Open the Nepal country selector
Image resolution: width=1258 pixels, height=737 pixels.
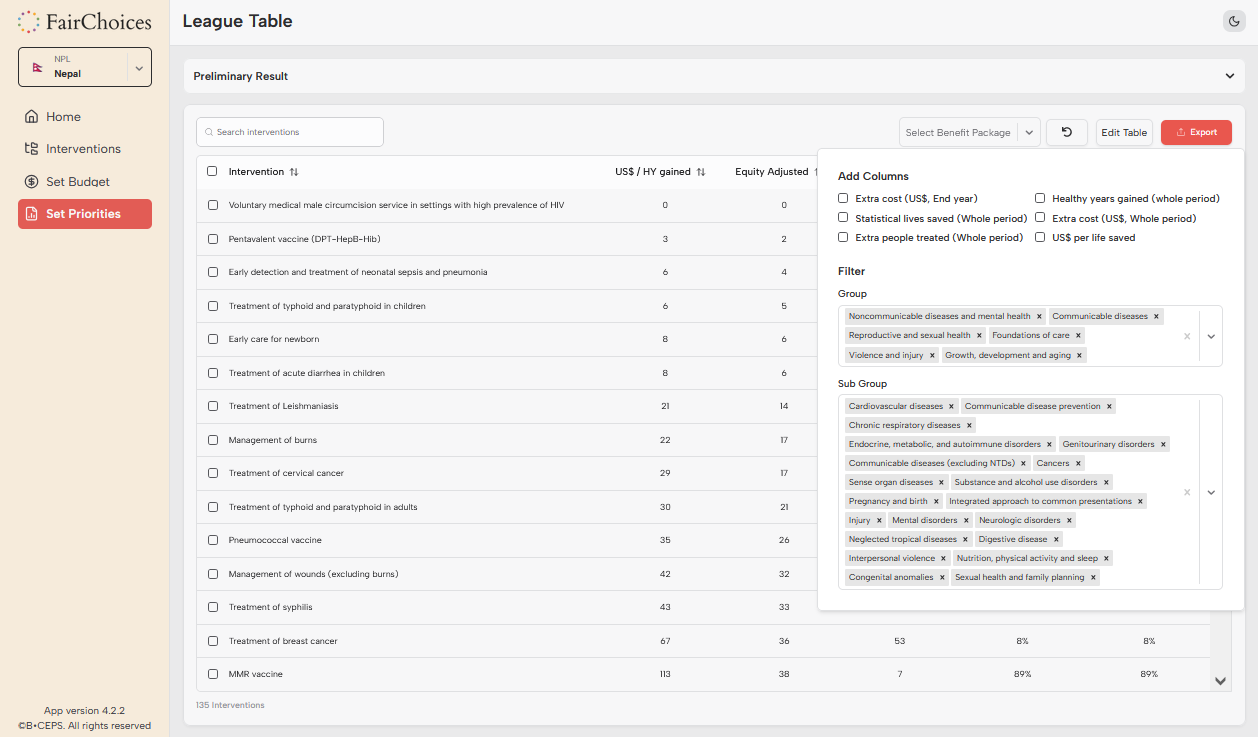click(x=85, y=67)
